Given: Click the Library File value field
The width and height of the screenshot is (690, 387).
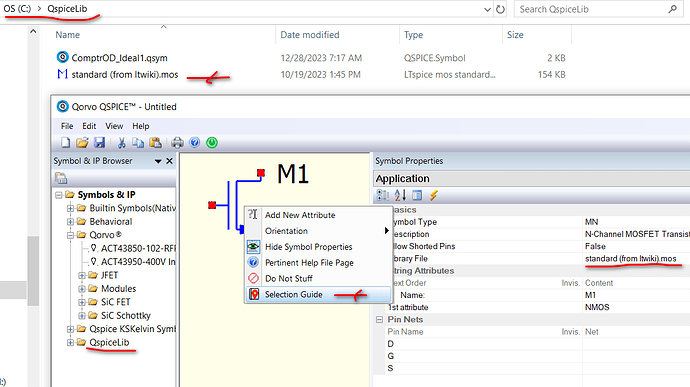Looking at the screenshot, I should (636, 258).
